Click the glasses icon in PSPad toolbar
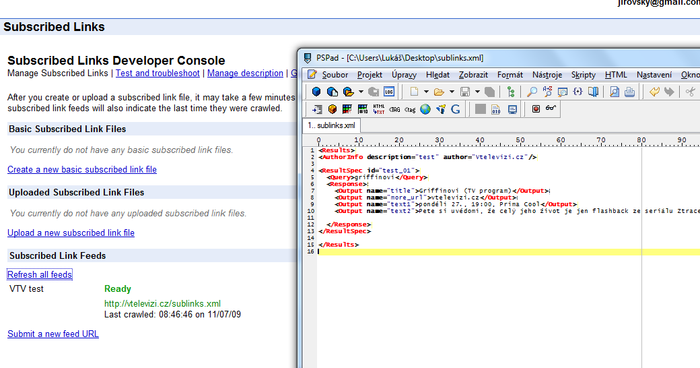The height and width of the screenshot is (368, 700). click(x=551, y=109)
